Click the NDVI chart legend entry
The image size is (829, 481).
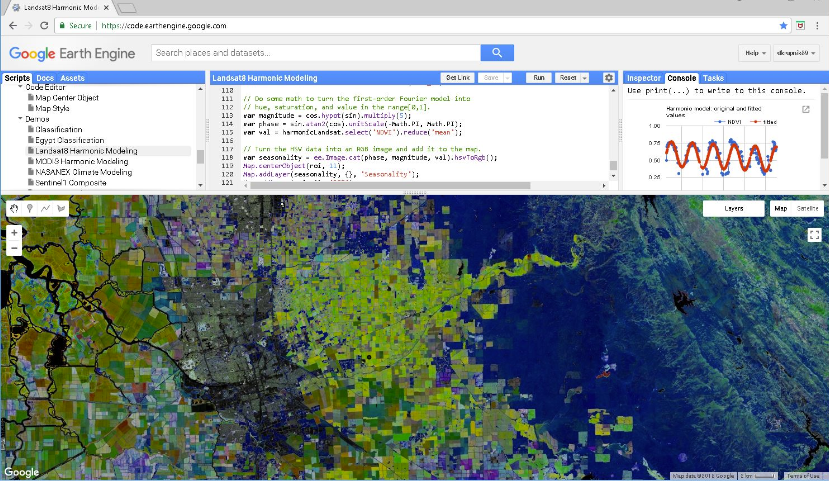[727, 122]
